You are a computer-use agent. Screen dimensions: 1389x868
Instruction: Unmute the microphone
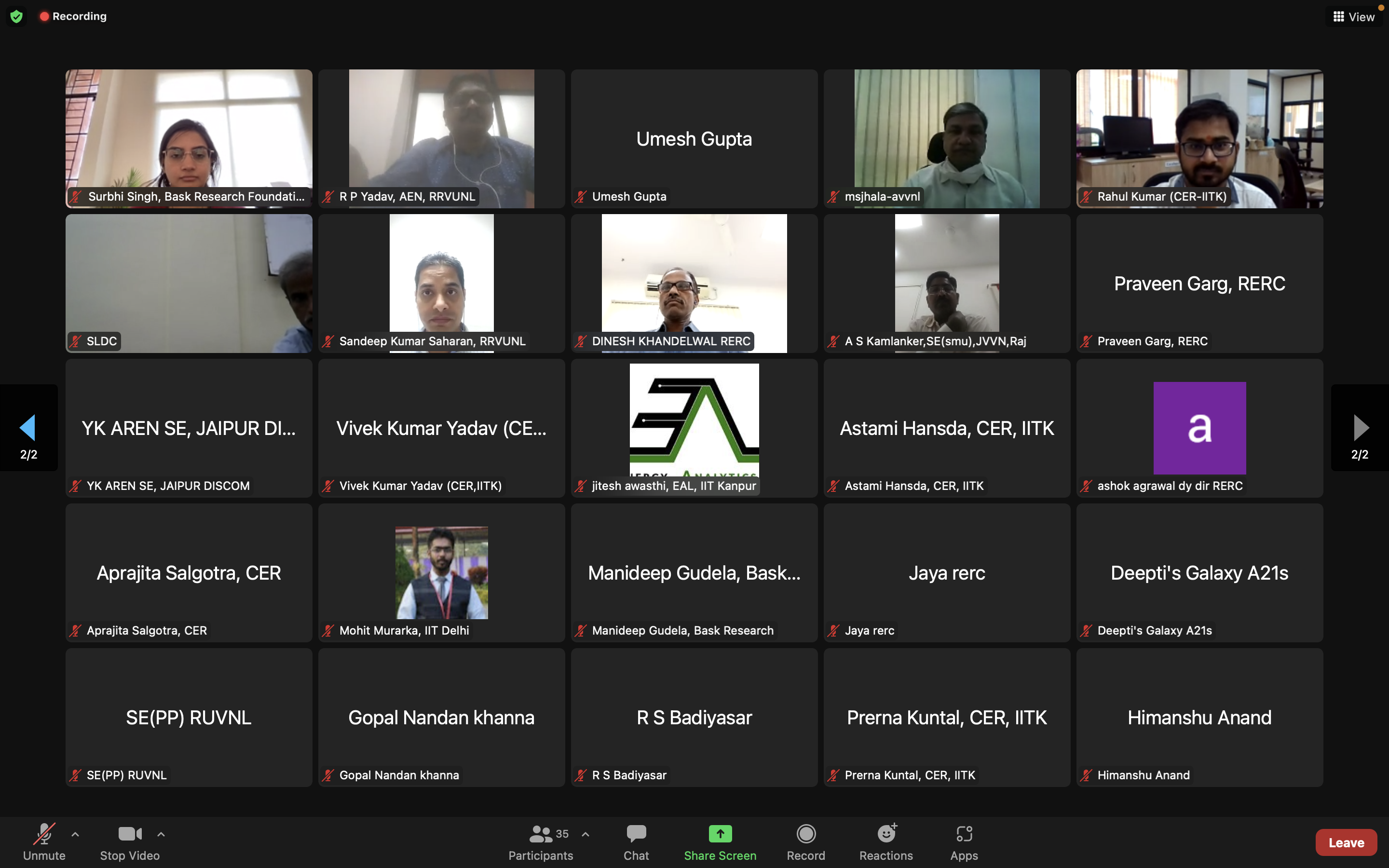pyautogui.click(x=44, y=834)
